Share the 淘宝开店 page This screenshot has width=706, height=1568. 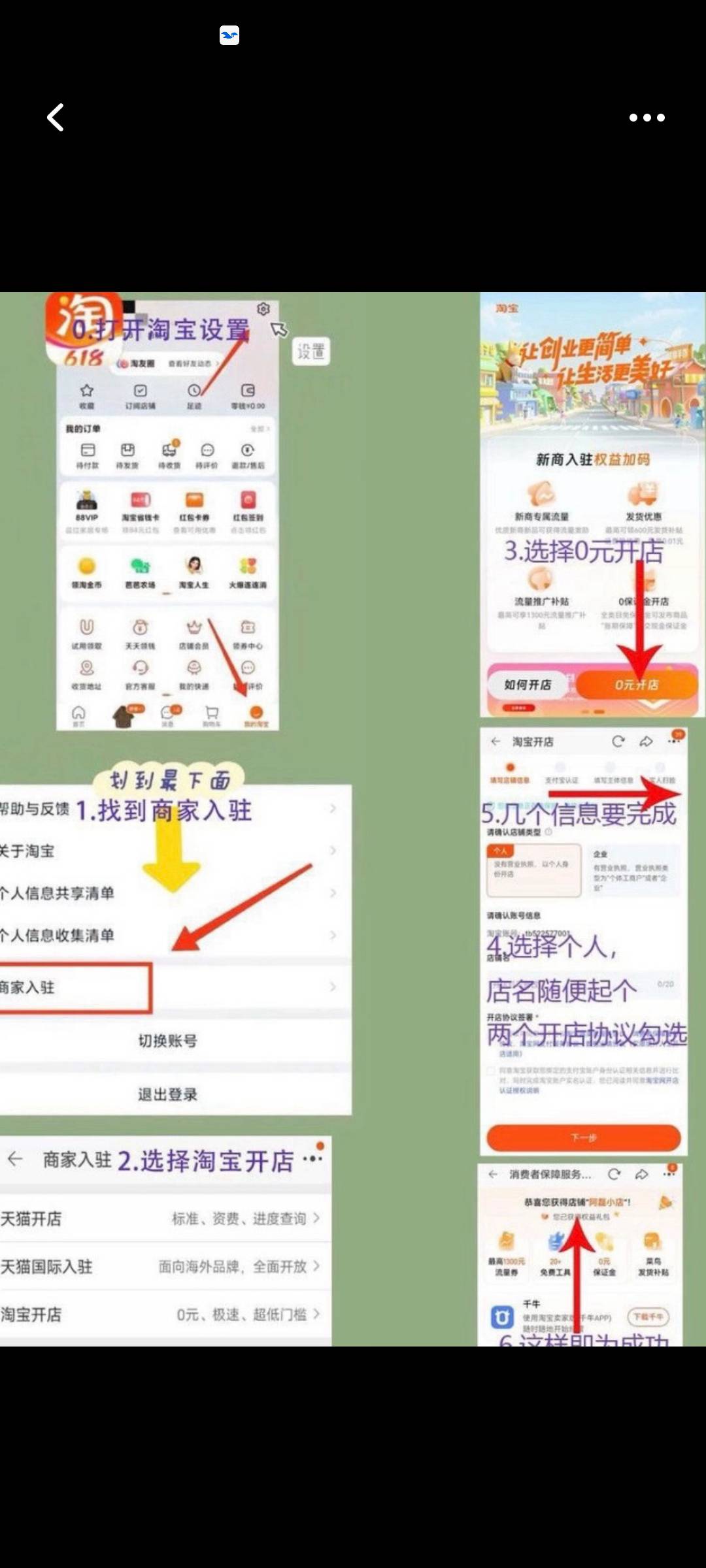click(646, 741)
